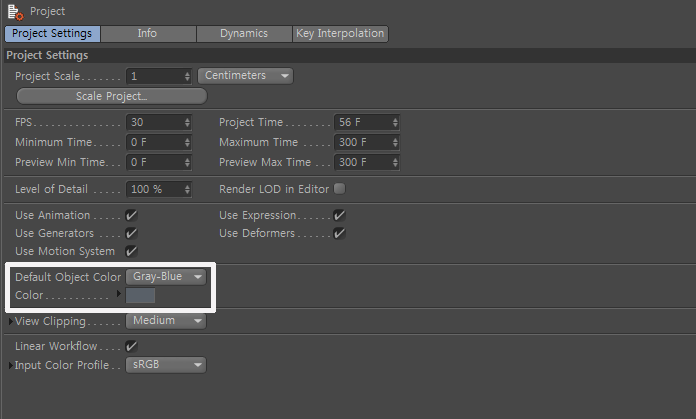Click the Level of Detail stepper arrows
Viewport: 696px width, 419px height.
point(187,190)
